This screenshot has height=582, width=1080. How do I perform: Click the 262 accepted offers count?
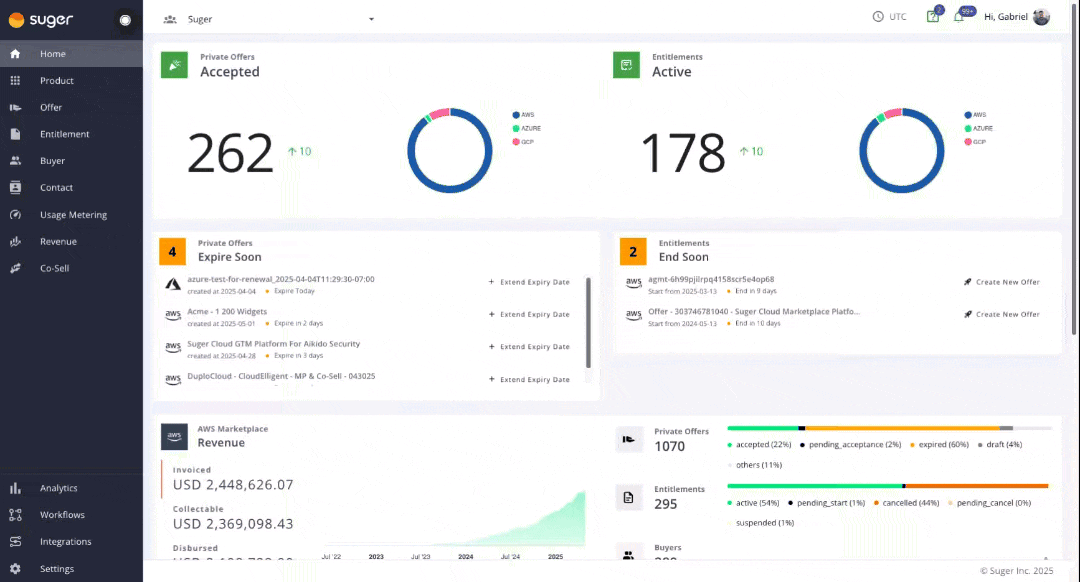coord(230,153)
